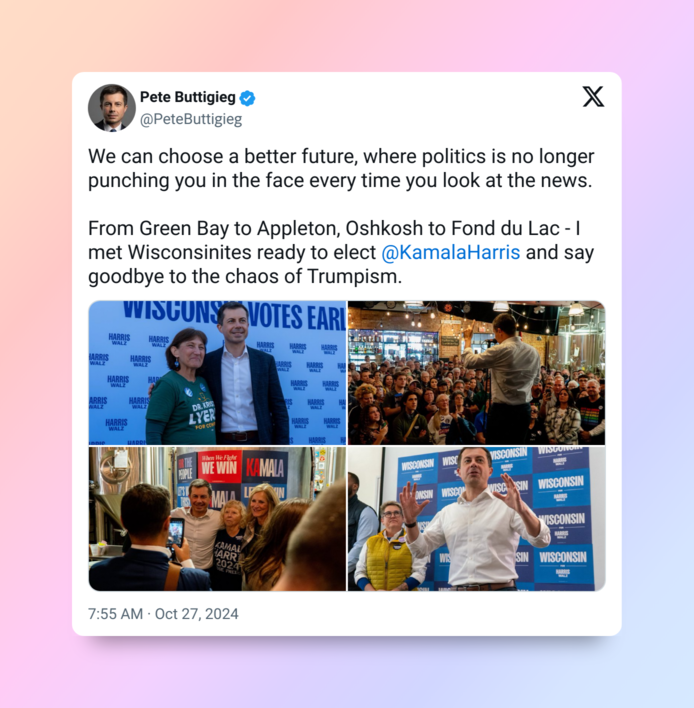Image resolution: width=694 pixels, height=708 pixels.
Task: Open the Wisconsin Votes Early backdrop photo
Action: point(217,373)
